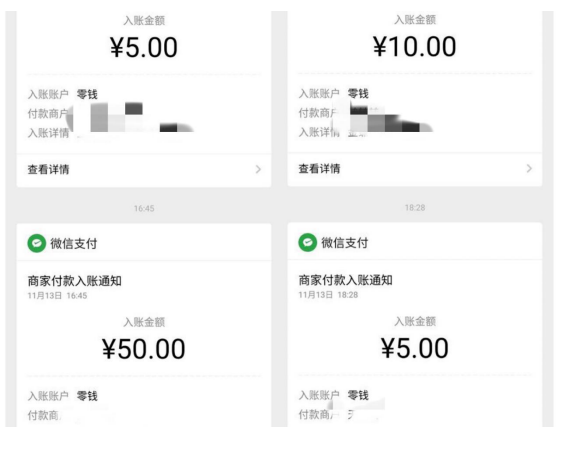This screenshot has width=561, height=466.
Task: Click 零钱 account value in the ¥10.00 card
Action: point(358,94)
